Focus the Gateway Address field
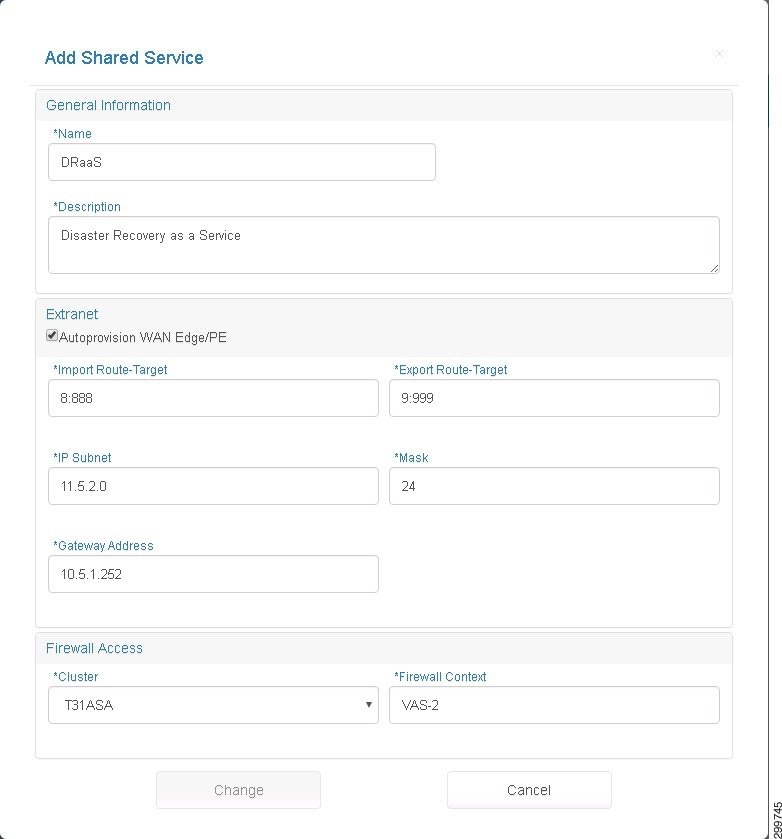The height and width of the screenshot is (839, 782). 213,574
